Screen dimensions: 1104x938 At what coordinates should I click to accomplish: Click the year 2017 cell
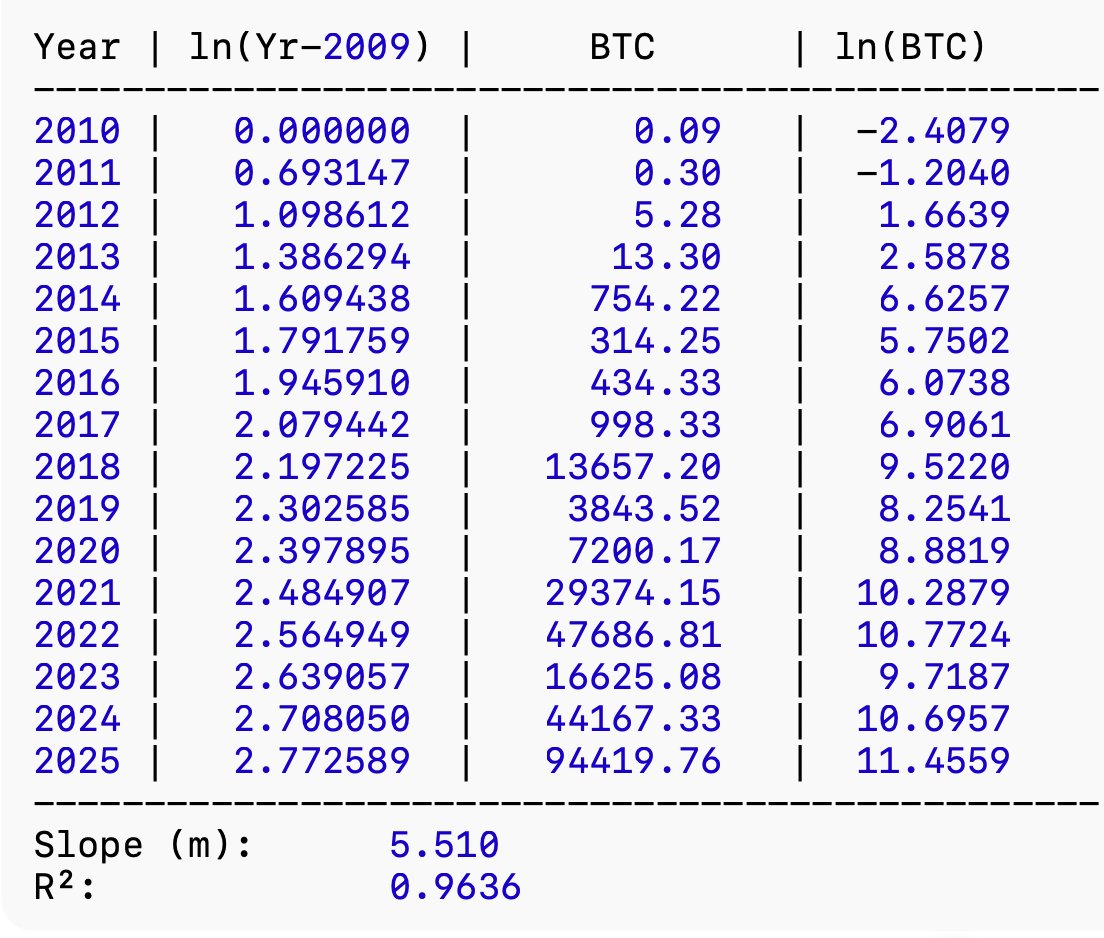[77, 425]
